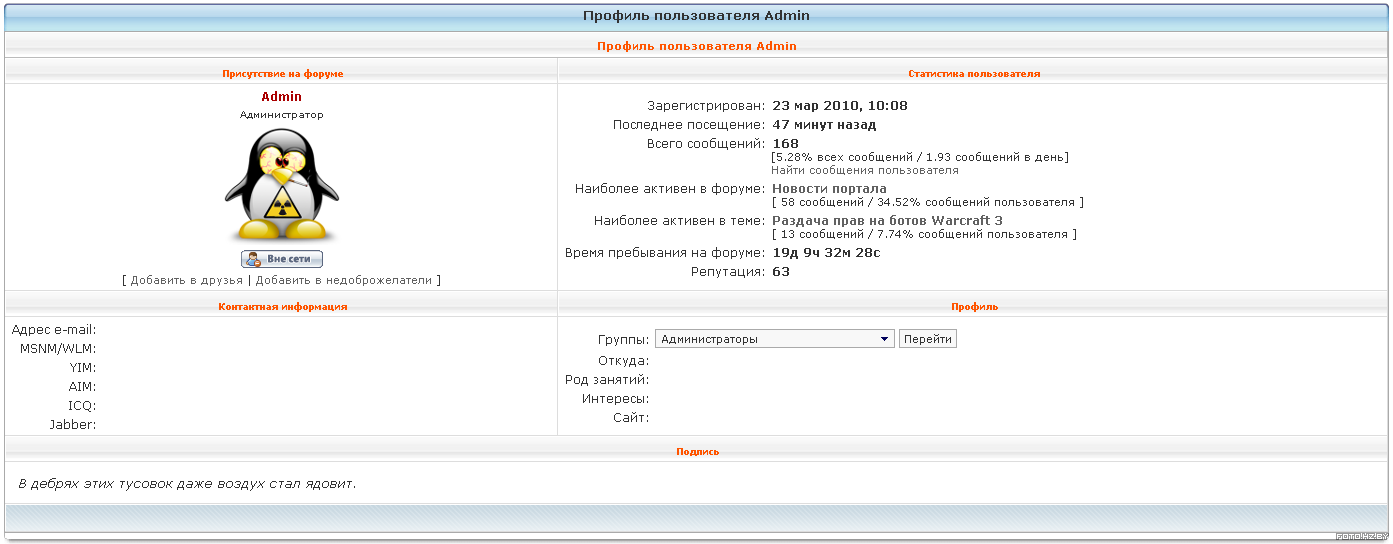Click the "Присутствие на форуме" section header
Image resolution: width=1393 pixels, height=544 pixels.
click(x=282, y=74)
